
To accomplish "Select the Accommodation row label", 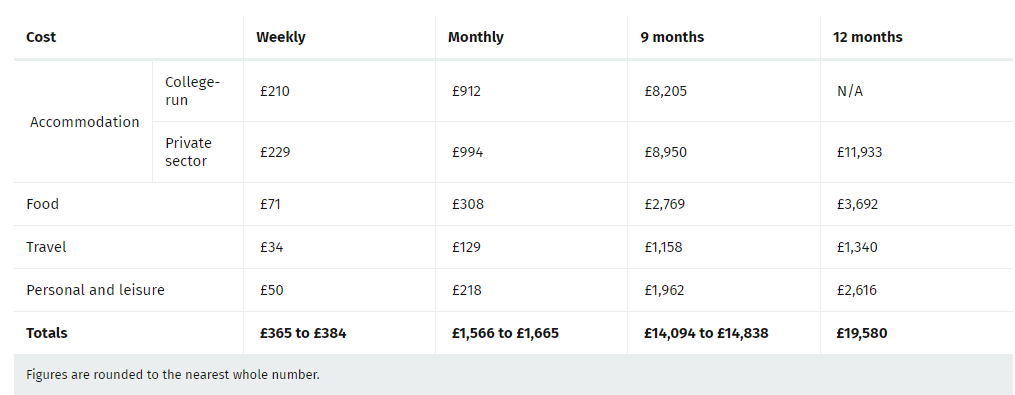I will 84,122.
